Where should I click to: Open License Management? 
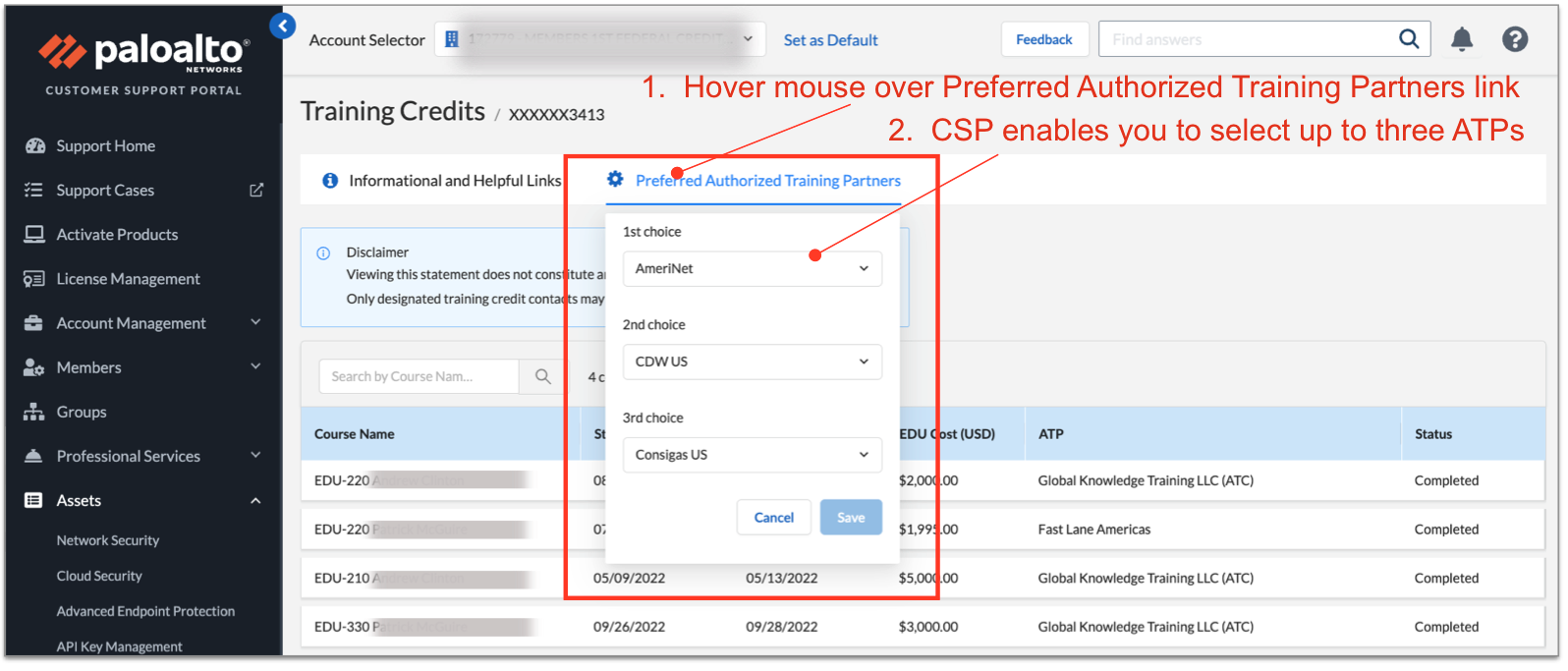coord(128,279)
